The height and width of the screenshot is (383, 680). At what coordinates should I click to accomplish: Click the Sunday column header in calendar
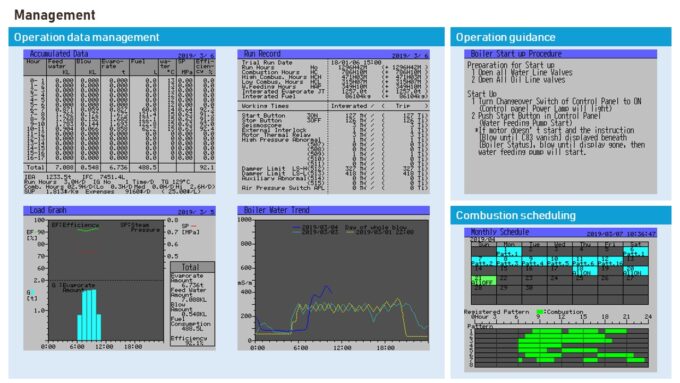coord(484,245)
